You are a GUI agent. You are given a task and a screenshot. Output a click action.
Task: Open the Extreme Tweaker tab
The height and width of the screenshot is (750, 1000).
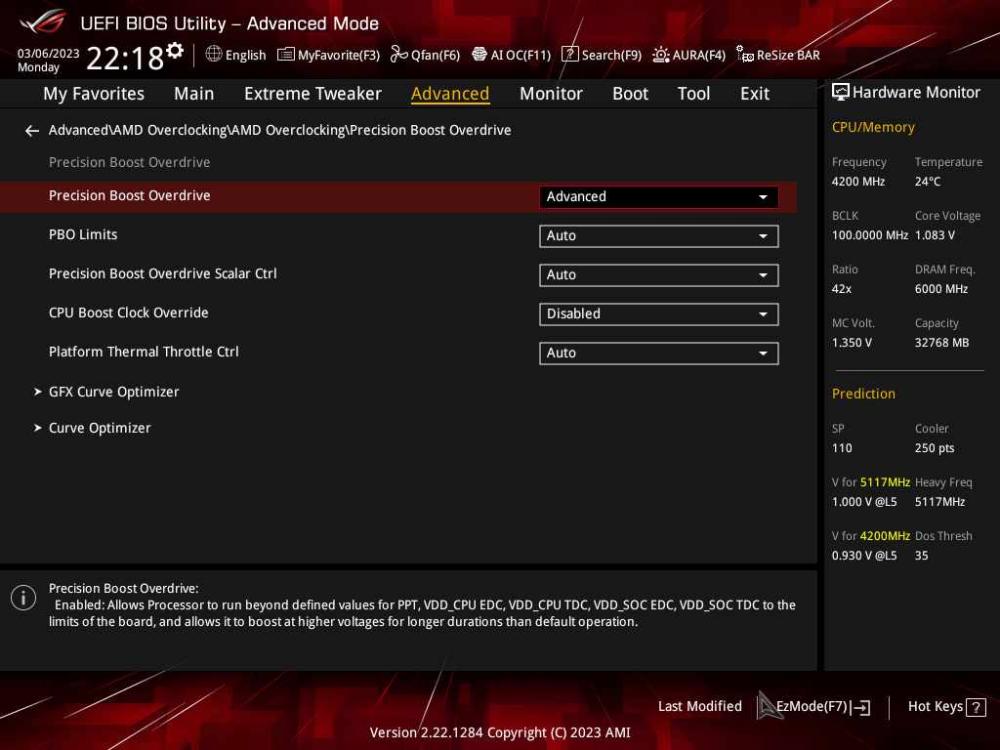click(x=312, y=94)
